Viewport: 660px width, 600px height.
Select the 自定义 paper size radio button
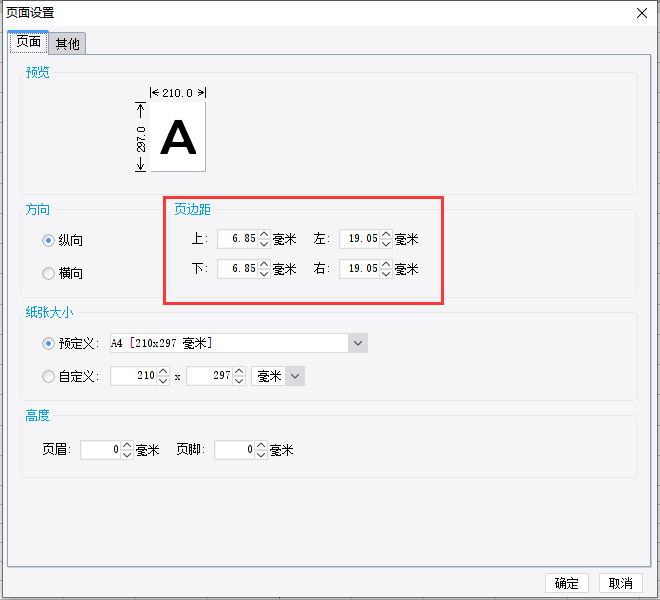click(48, 376)
